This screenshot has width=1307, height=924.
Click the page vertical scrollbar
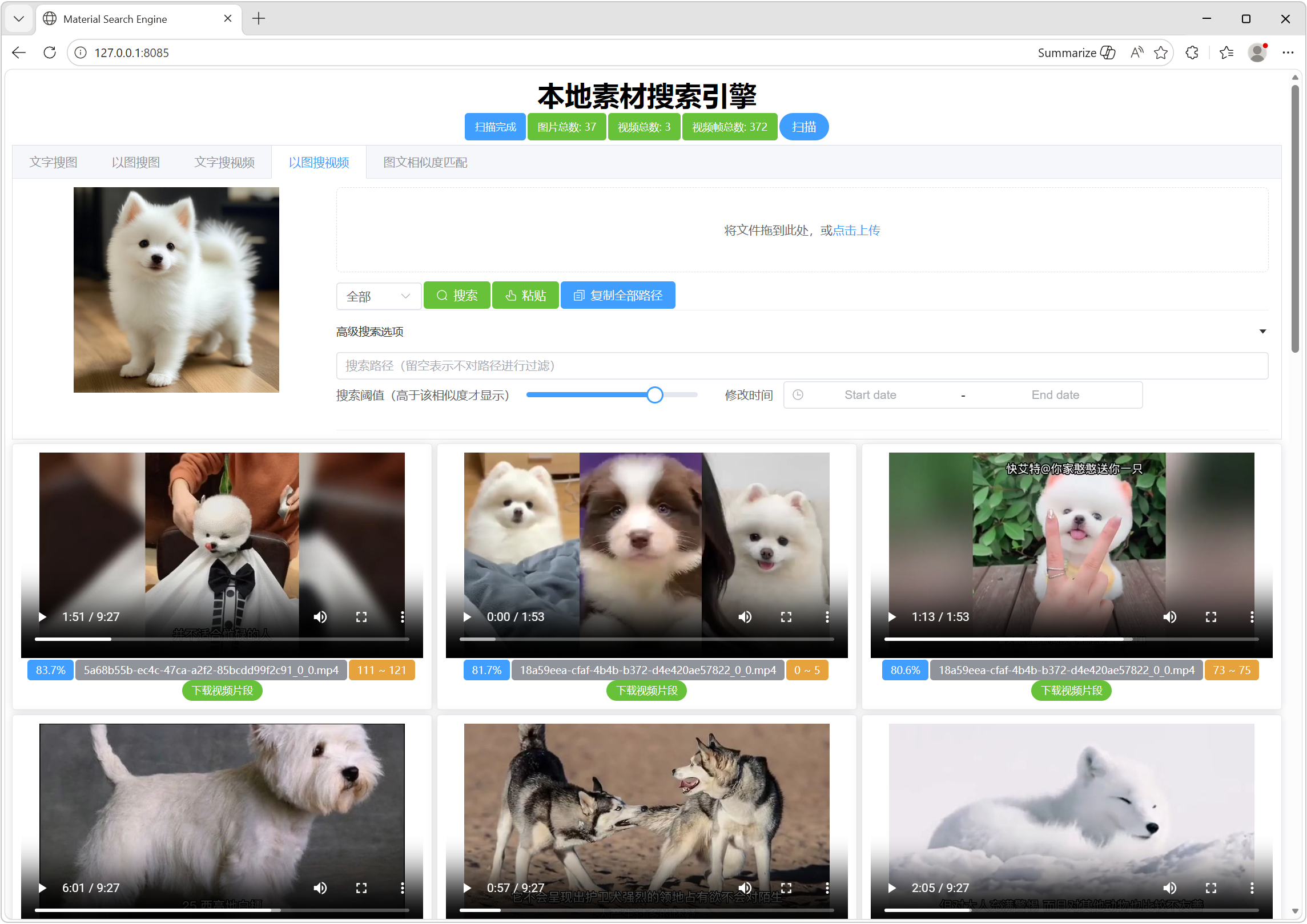(1295, 219)
